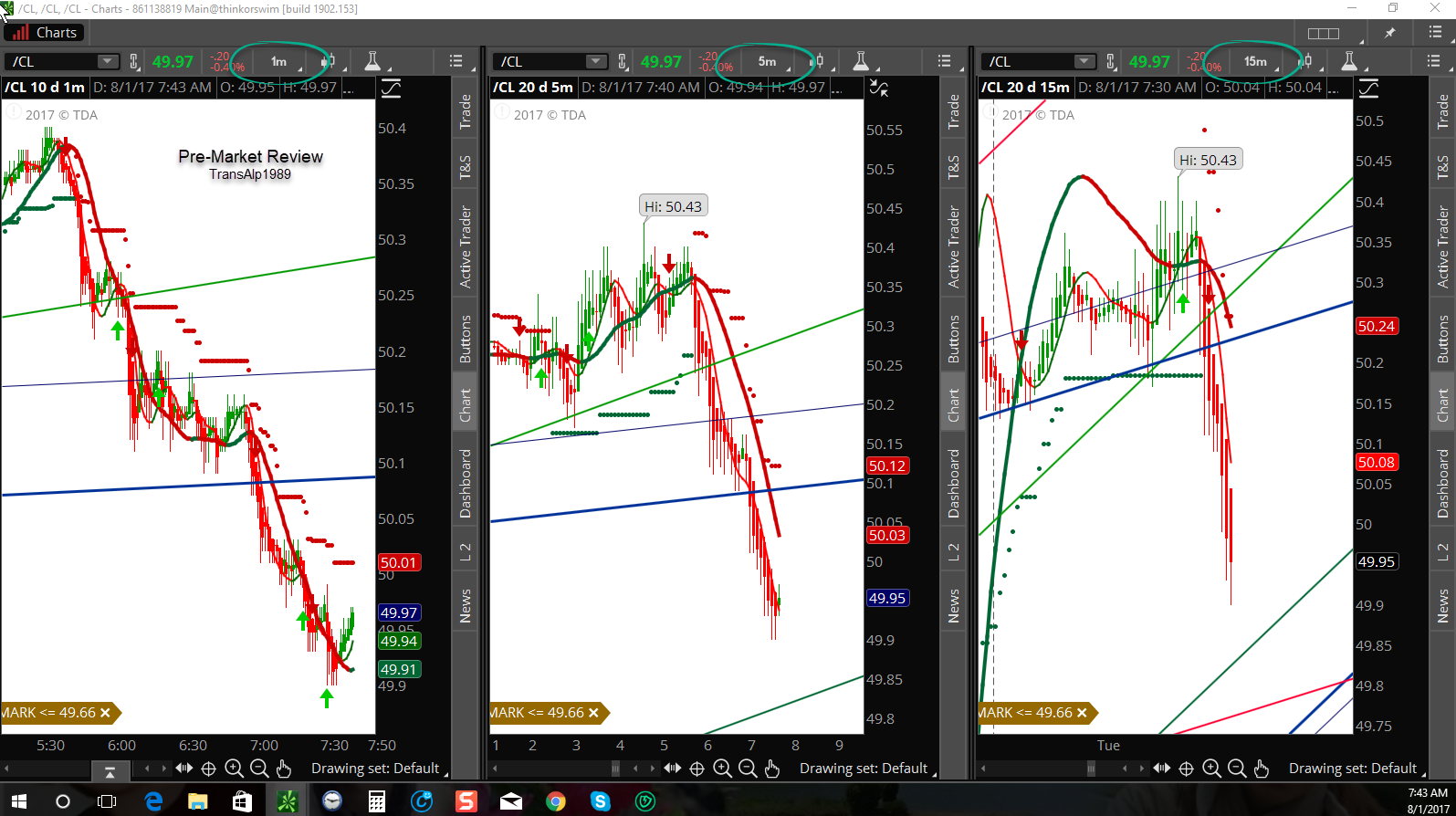The image size is (1456, 816).
Task: Remove the MARK <= 49.66 alert on 5m chart
Action: click(593, 713)
